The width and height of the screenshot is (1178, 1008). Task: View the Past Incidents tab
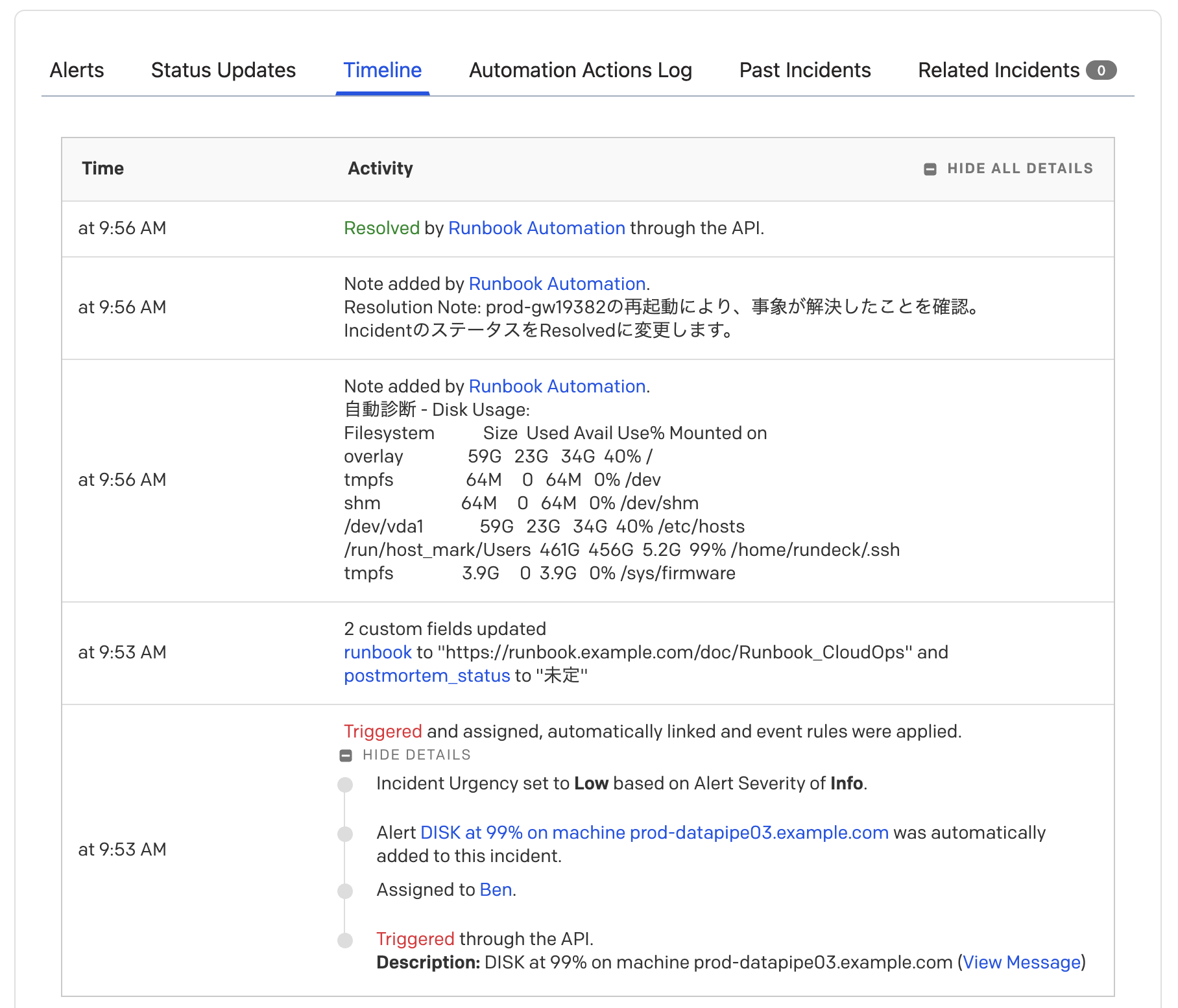(804, 70)
